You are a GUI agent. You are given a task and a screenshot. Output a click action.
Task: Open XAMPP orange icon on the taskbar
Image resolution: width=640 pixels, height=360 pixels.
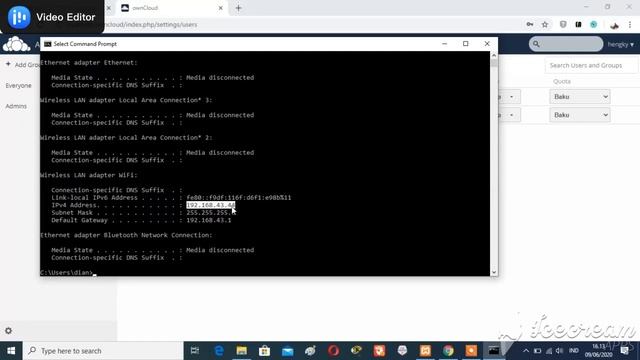pyautogui.click(x=425, y=351)
